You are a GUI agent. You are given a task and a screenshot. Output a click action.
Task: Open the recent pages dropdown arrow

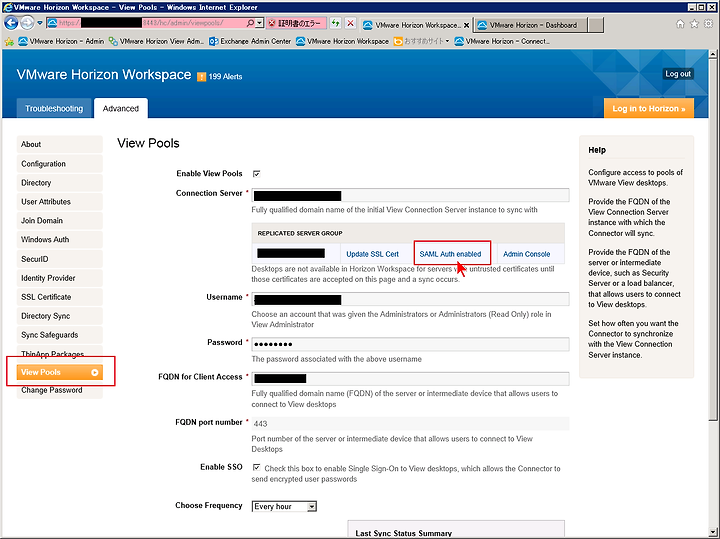[40, 23]
